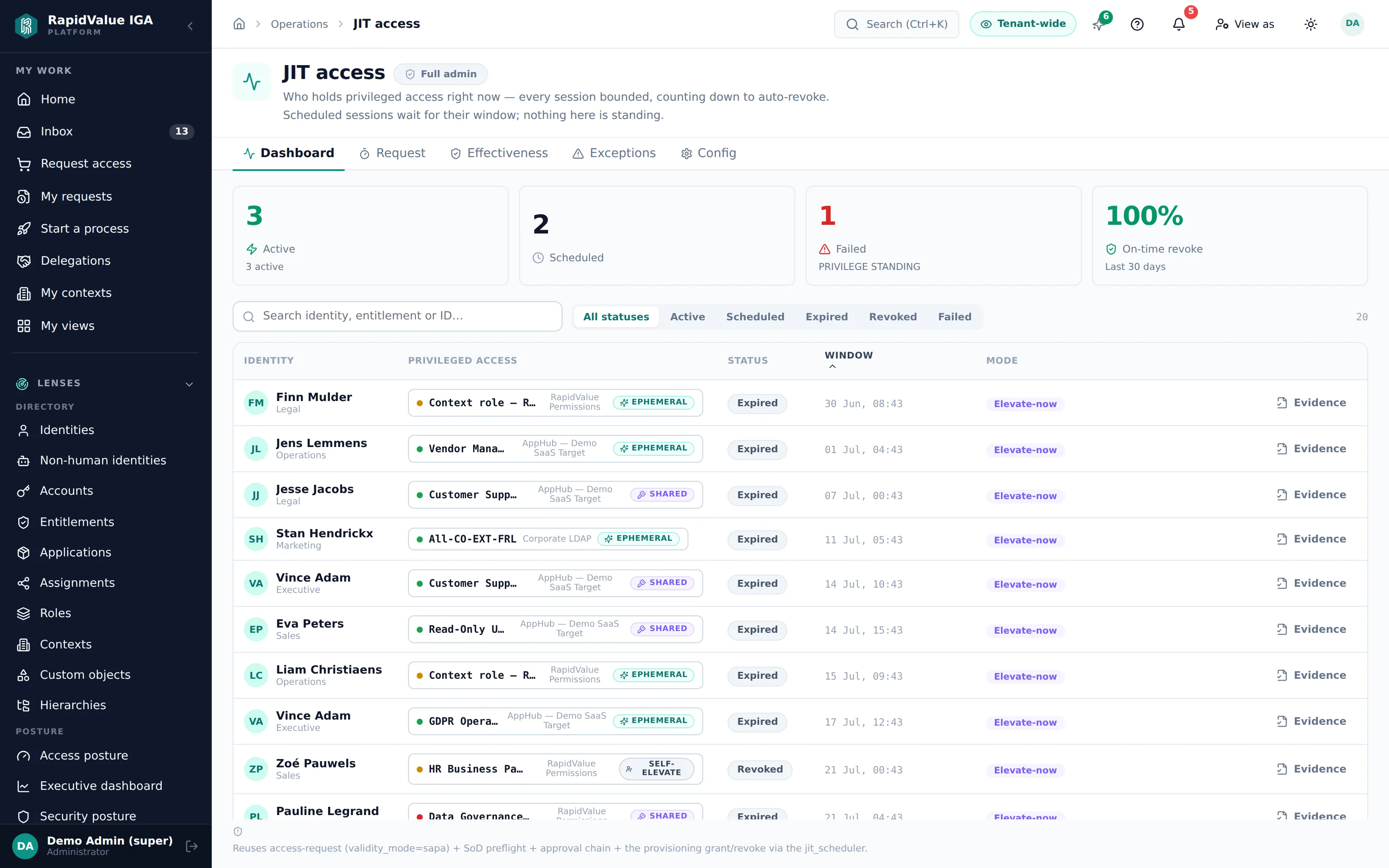Filter sessions by Failed status

point(955,317)
